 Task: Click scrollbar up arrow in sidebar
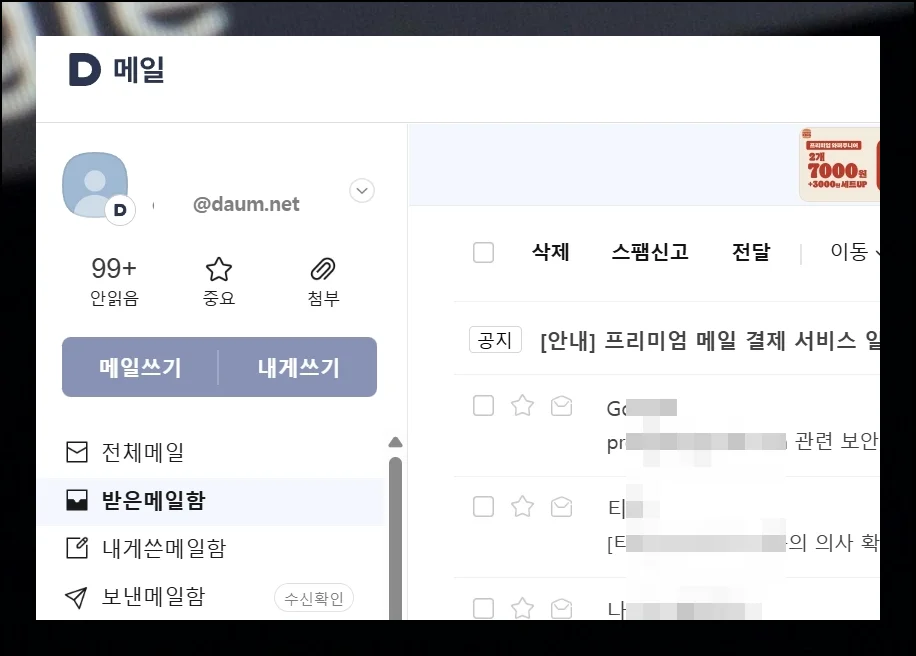tap(395, 442)
